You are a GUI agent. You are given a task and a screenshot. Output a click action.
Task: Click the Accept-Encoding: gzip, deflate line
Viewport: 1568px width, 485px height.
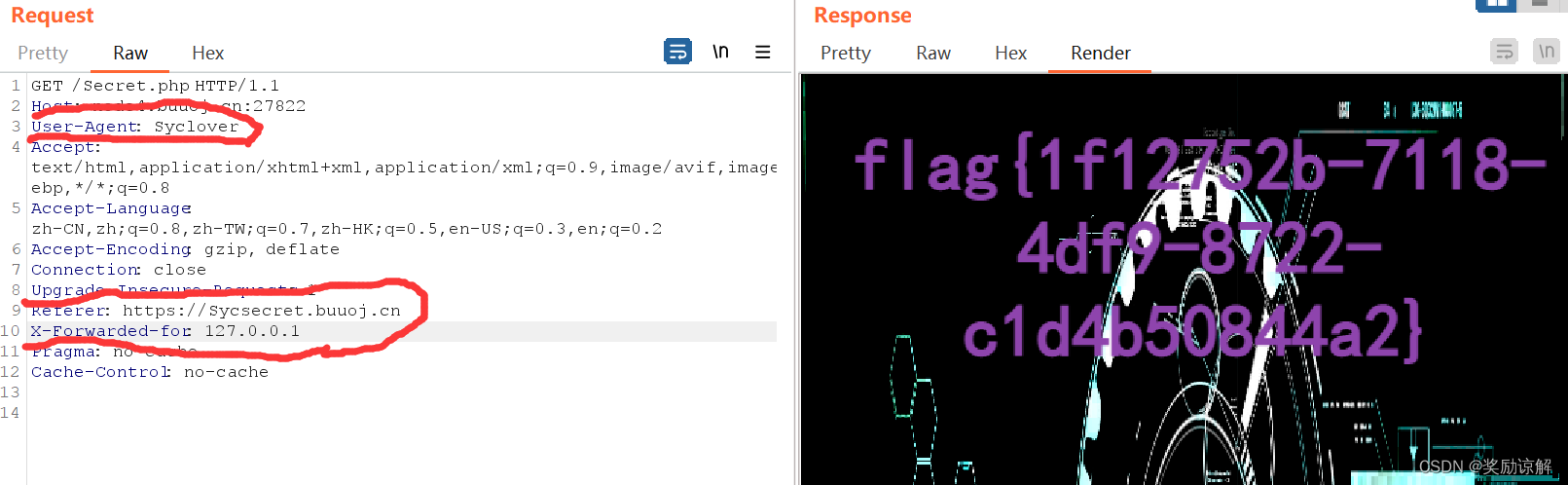pyautogui.click(x=185, y=249)
